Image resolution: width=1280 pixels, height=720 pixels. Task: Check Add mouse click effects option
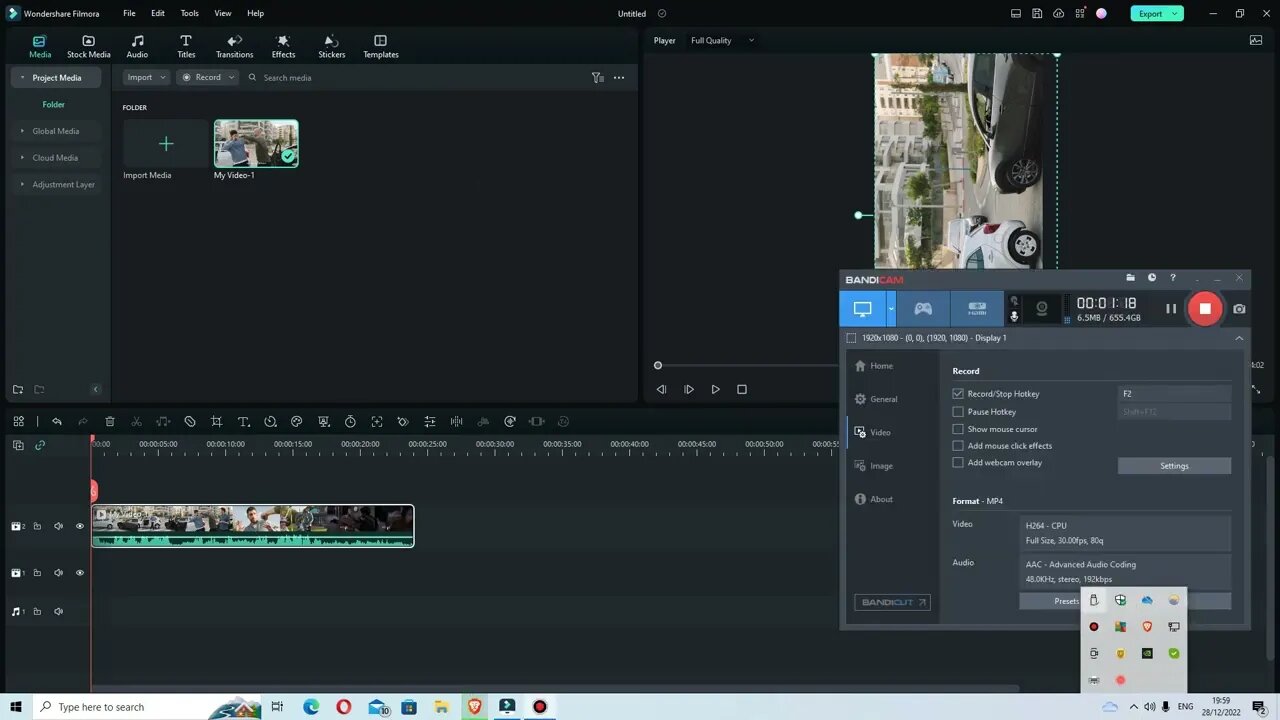pyautogui.click(x=958, y=446)
